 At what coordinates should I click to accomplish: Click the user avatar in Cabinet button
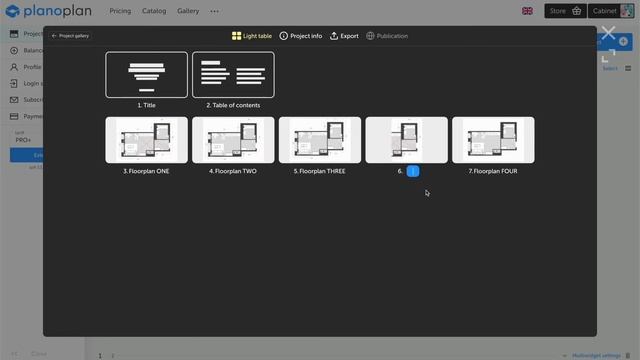tap(627, 11)
